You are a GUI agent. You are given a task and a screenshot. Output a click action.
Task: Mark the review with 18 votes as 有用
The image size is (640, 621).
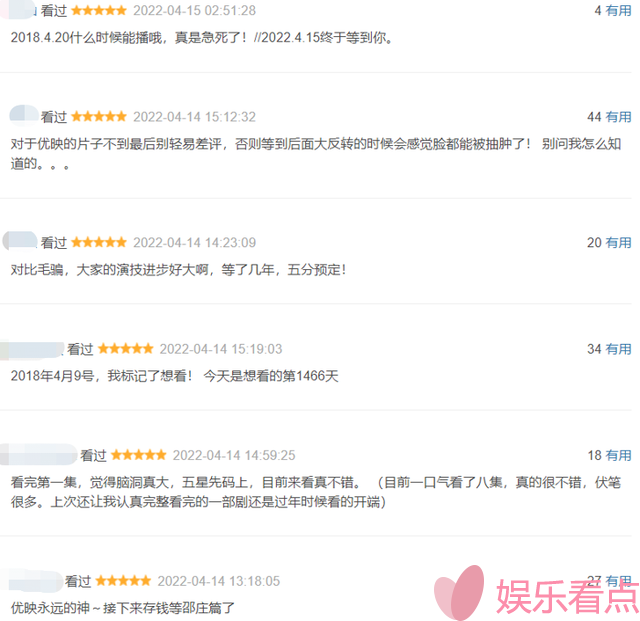point(618,455)
